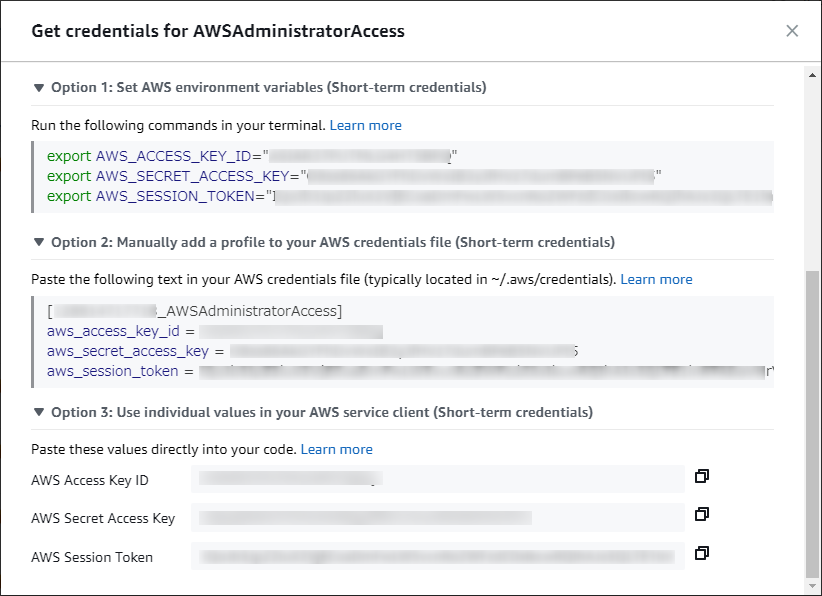The image size is (822, 596).
Task: Select the AWS Session Token field
Action: (438, 556)
